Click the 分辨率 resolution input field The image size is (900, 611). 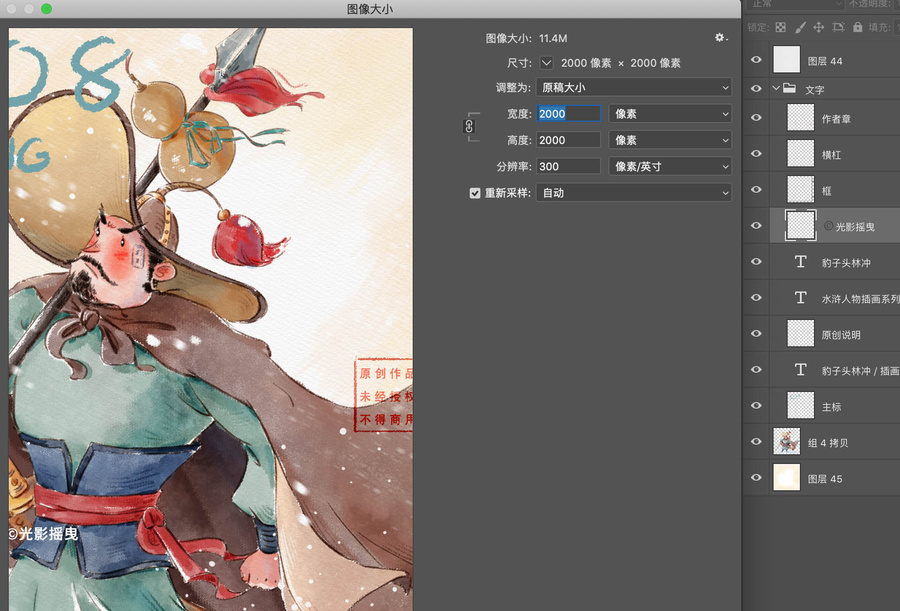point(568,167)
